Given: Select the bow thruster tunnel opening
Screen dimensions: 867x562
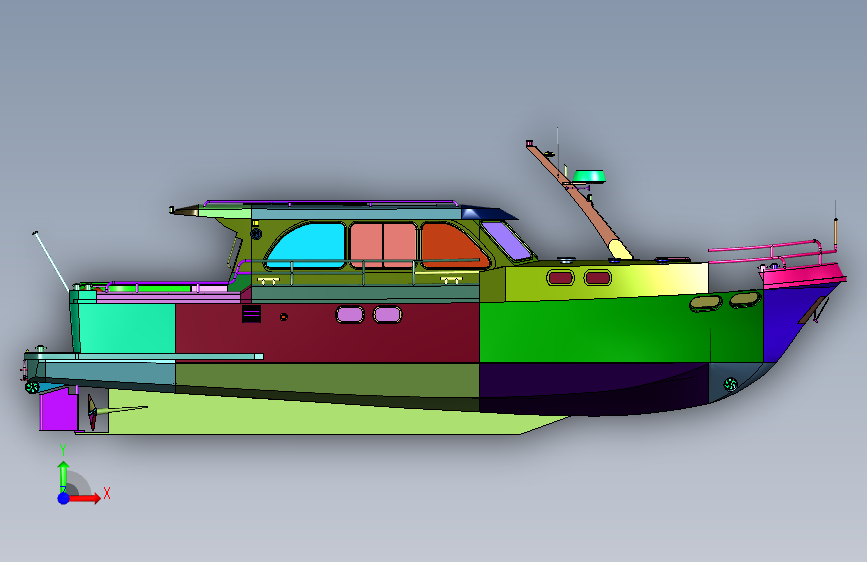Looking at the screenshot, I should [730, 383].
